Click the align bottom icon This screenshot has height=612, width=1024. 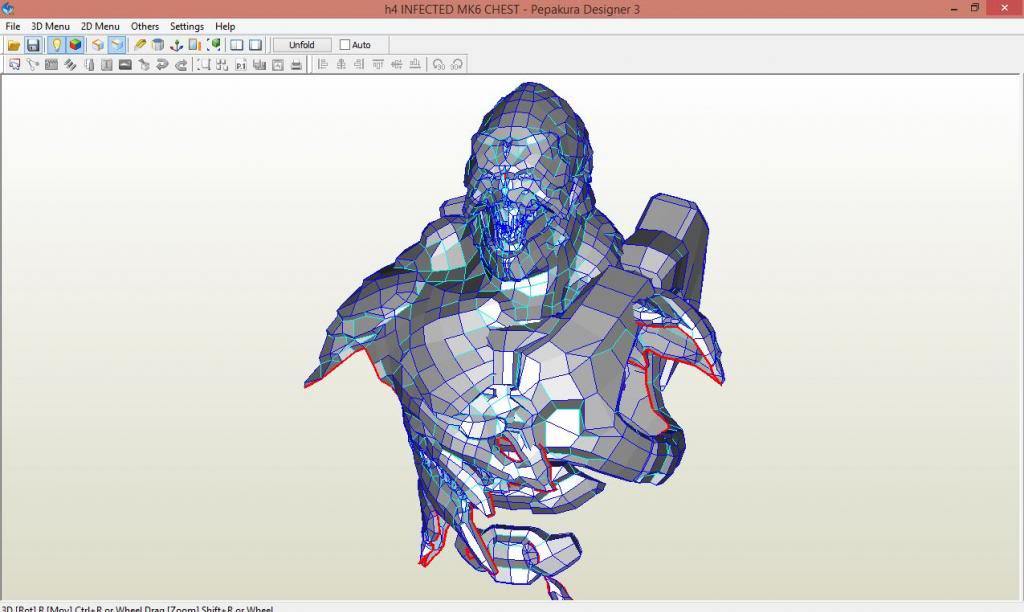(415, 65)
